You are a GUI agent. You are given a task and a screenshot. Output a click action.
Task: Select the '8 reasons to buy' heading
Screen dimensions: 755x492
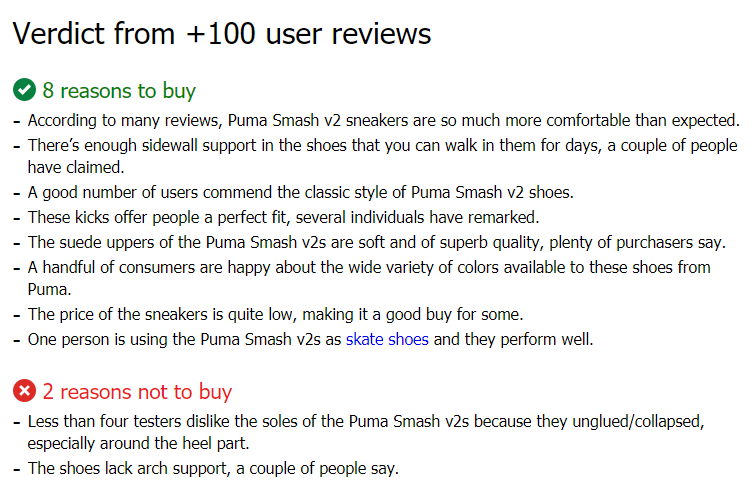coord(119,91)
